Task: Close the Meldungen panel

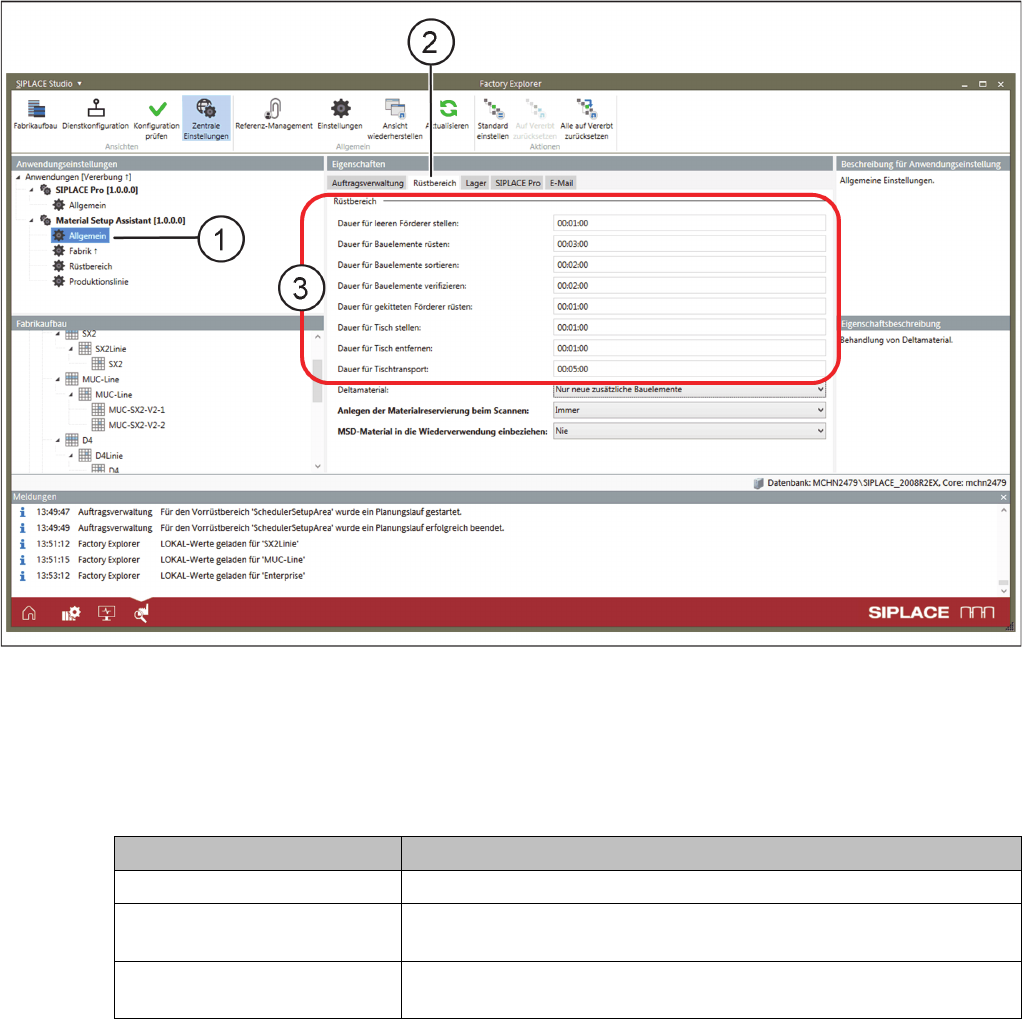Action: click(1003, 497)
